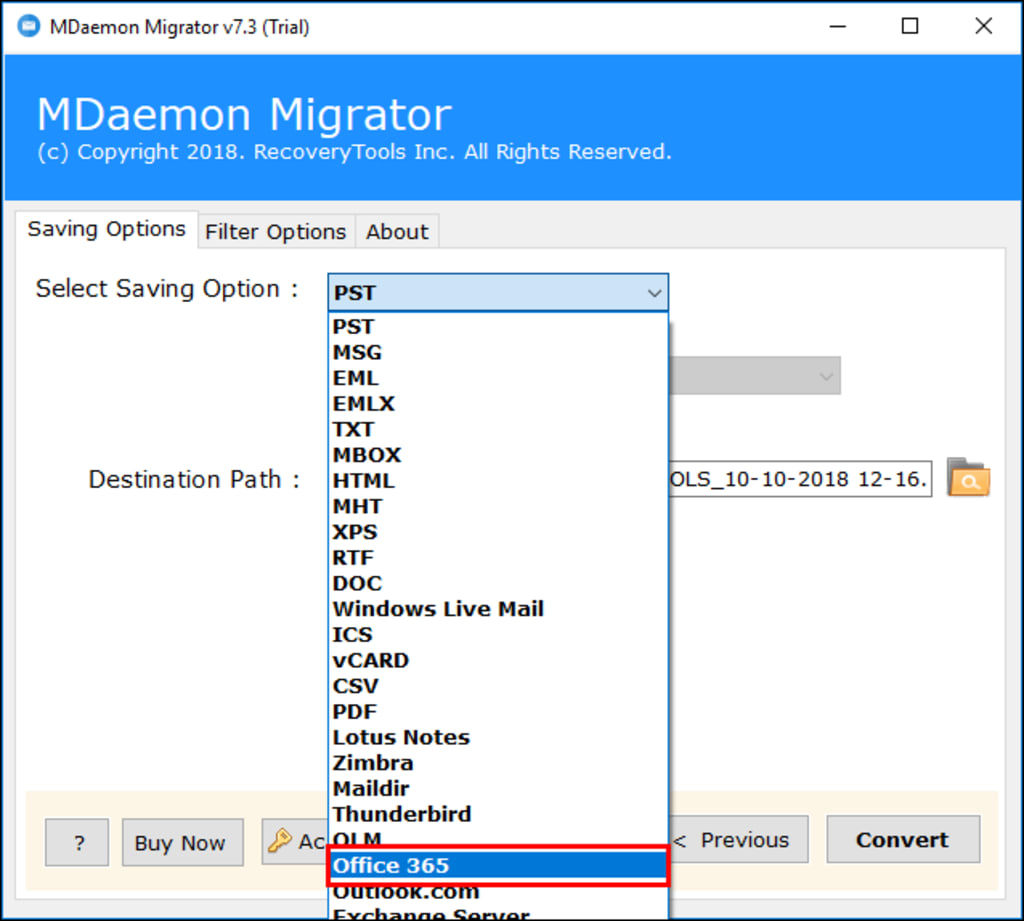Select Lotus Notes saving option
The height and width of the screenshot is (921, 1024).
(498, 737)
